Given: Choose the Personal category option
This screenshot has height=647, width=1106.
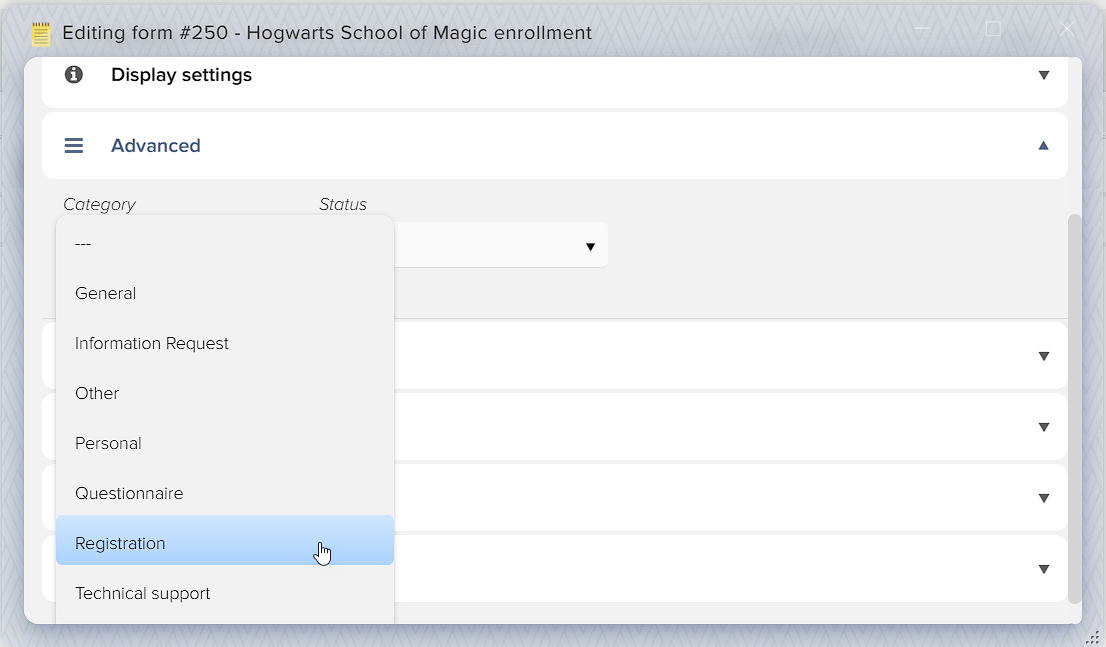Looking at the screenshot, I should (224, 444).
